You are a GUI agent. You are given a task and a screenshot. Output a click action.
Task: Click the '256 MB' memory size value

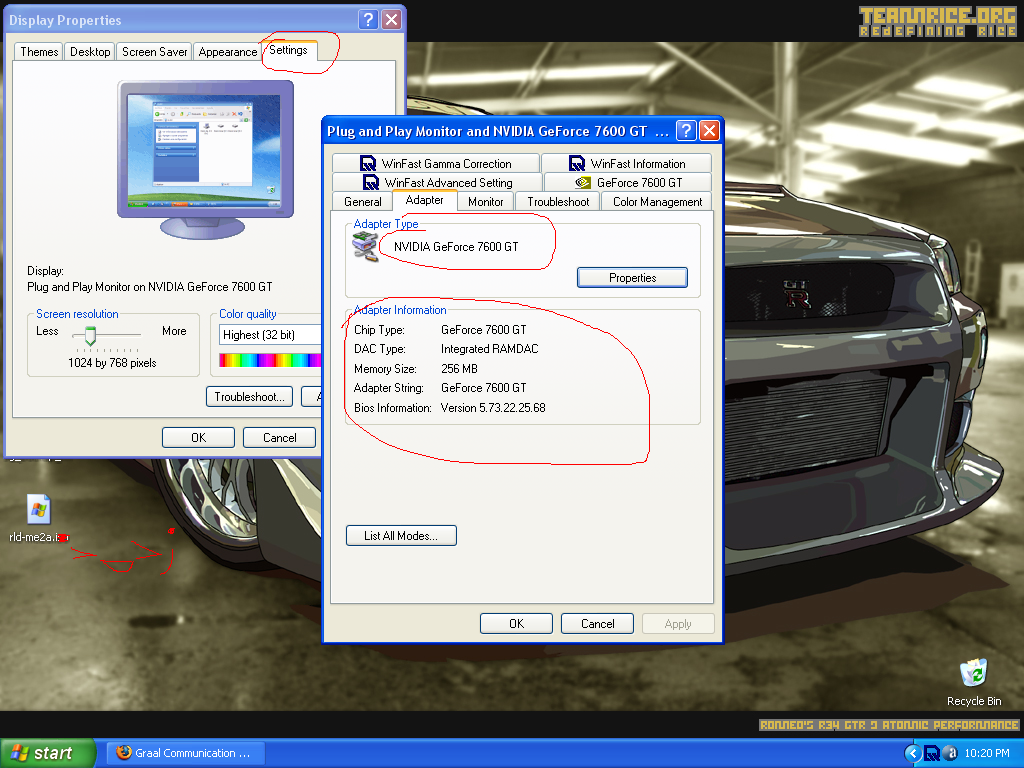459,369
